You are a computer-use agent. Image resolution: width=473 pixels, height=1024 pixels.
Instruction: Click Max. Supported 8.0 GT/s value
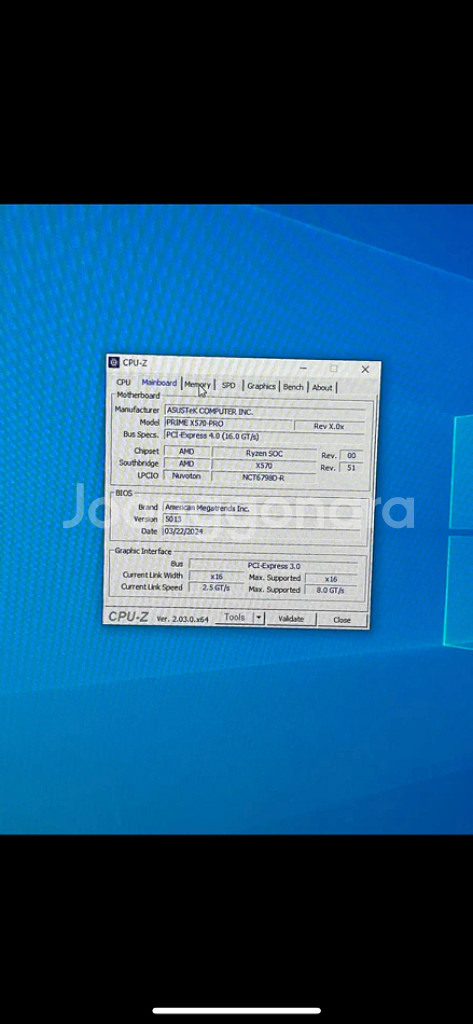click(x=331, y=590)
